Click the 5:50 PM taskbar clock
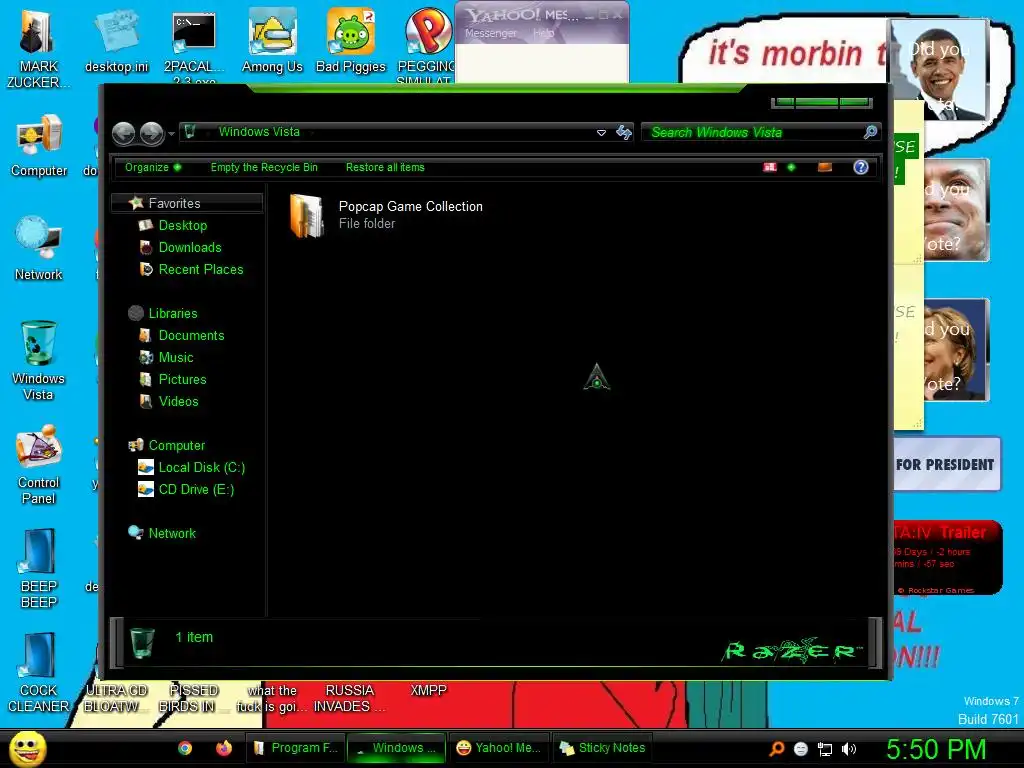The image size is (1024, 768). 936,749
